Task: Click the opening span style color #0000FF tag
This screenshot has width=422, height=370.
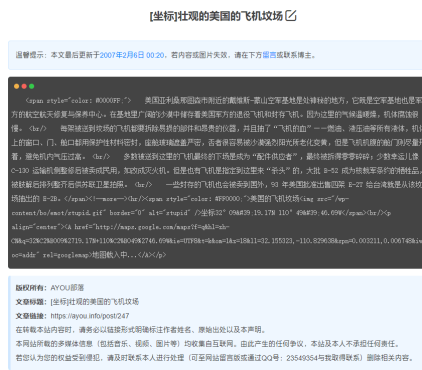Action: (78, 100)
